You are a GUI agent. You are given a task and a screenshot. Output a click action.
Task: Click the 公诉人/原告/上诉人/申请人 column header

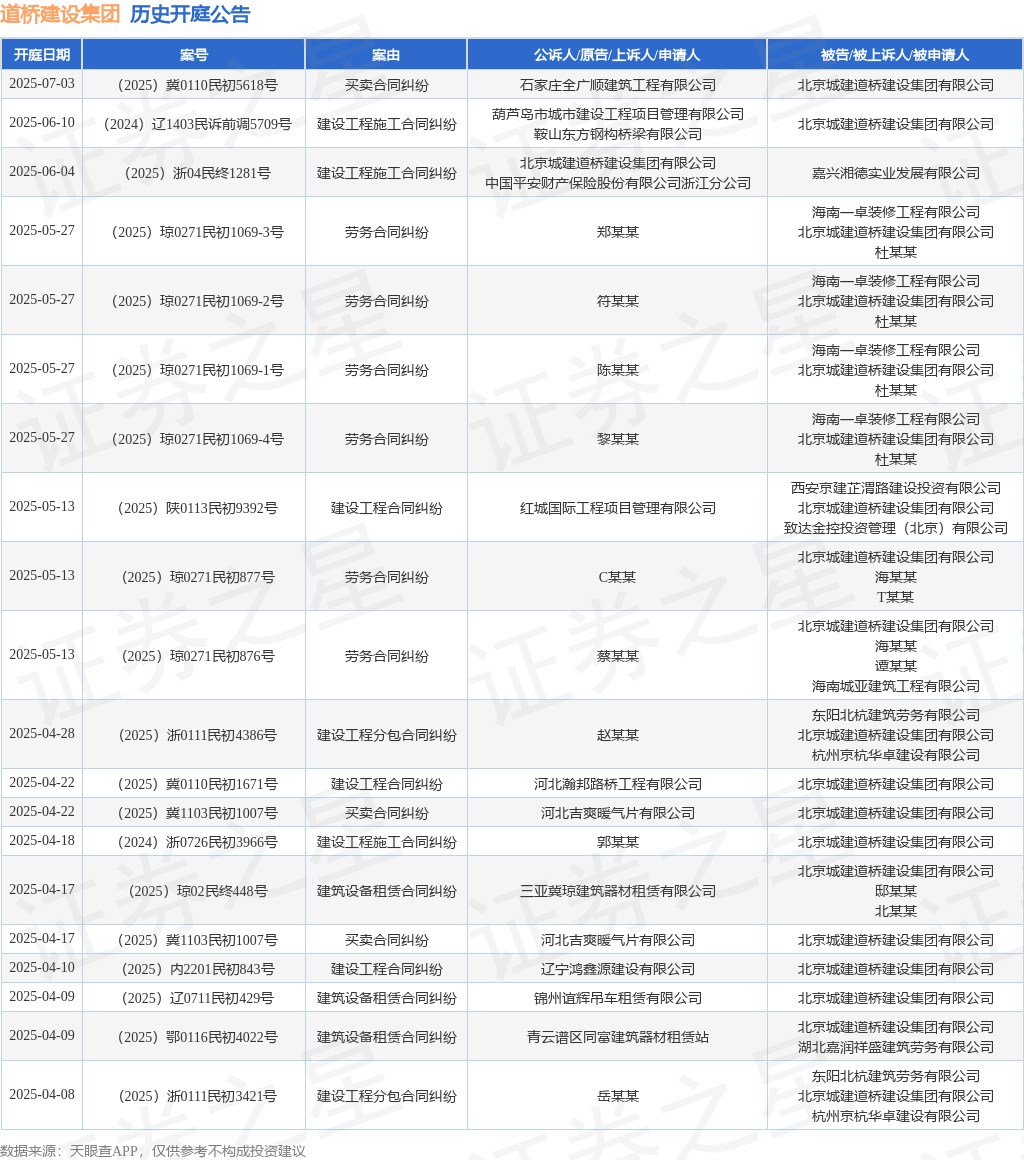[x=617, y=55]
